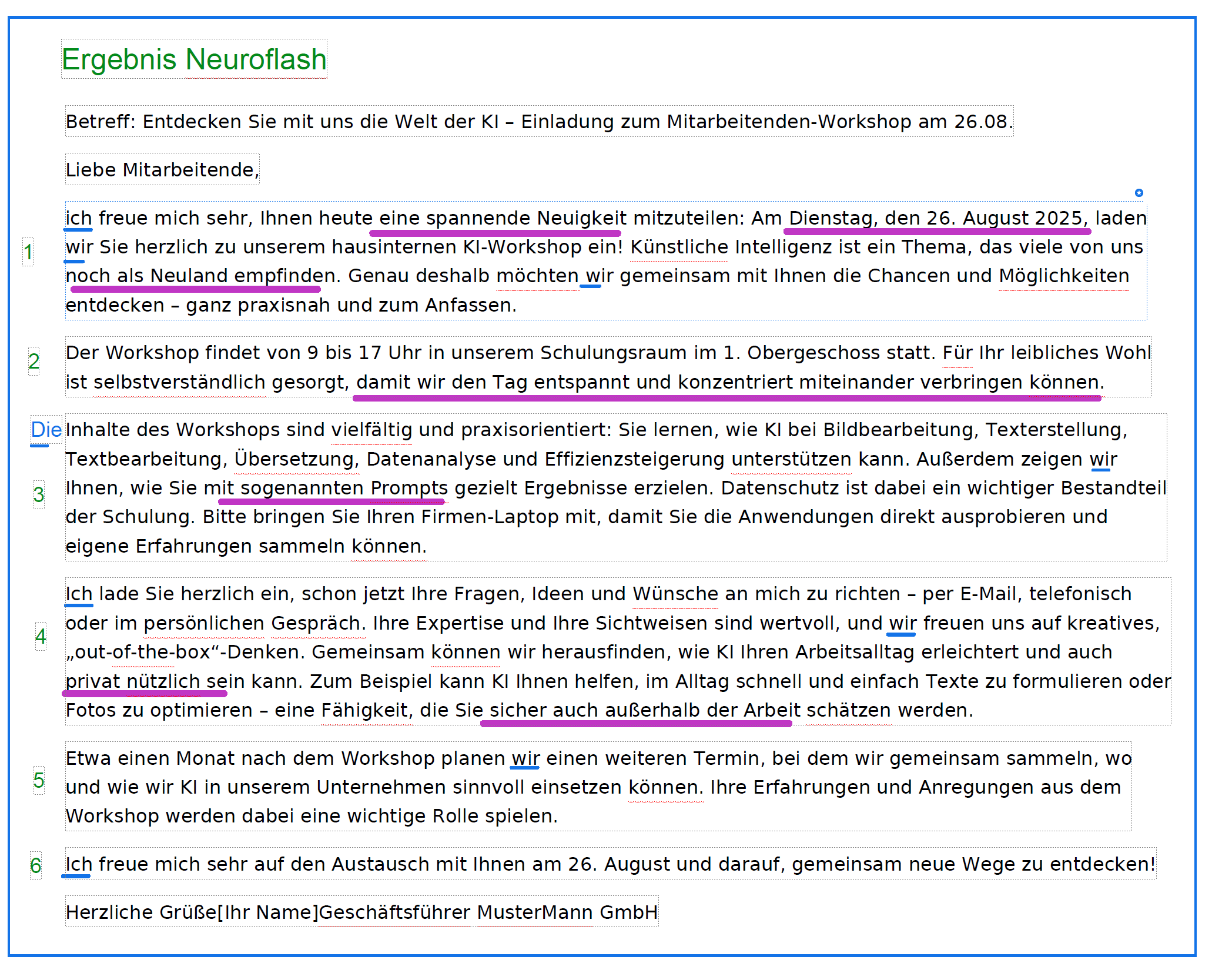Viewport: 1212px width, 980px height.
Task: Click the word "Effizienzsteigerung" in paragraph 3
Action: click(634, 459)
